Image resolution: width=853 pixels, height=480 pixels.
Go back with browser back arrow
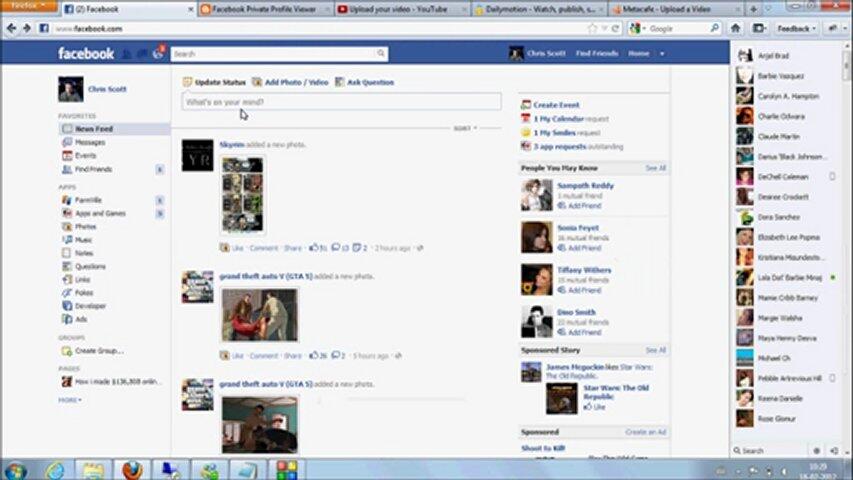[x=11, y=28]
